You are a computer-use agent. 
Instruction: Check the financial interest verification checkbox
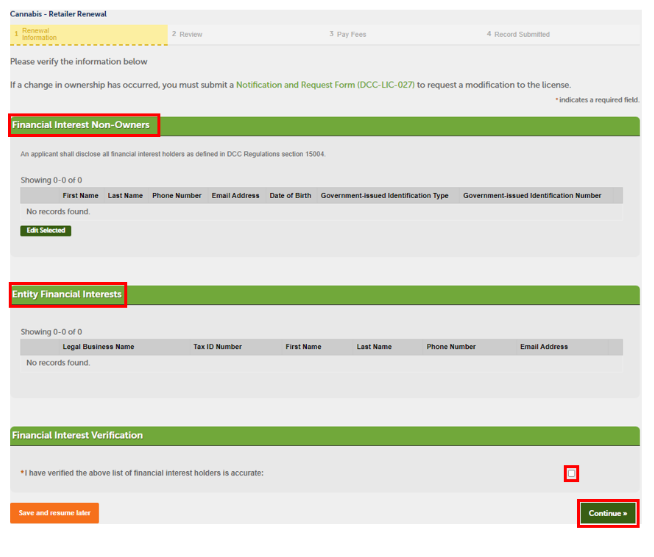[x=571, y=473]
